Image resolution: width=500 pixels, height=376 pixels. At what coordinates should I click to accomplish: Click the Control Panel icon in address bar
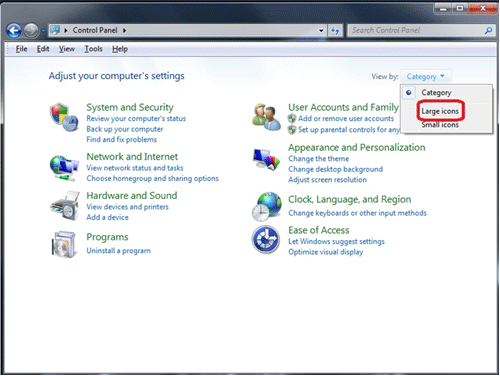tap(55, 30)
